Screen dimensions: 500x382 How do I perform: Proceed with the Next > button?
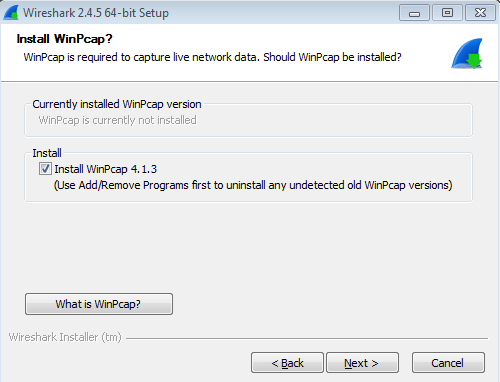362,363
